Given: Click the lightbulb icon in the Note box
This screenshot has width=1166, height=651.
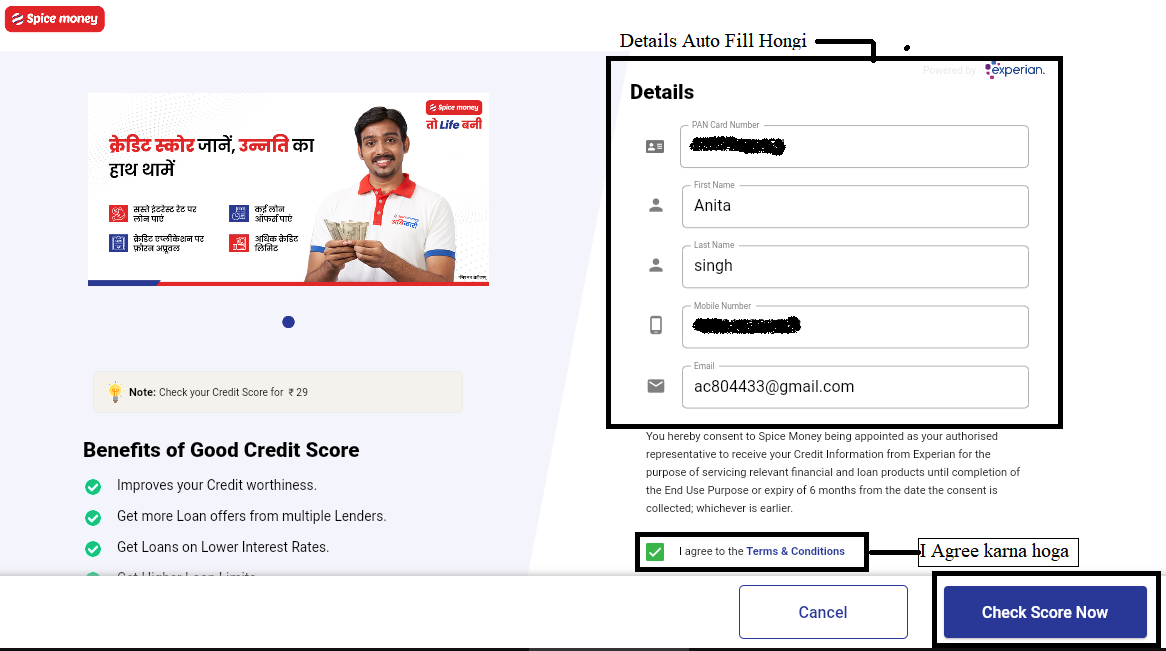Looking at the screenshot, I should (x=115, y=392).
